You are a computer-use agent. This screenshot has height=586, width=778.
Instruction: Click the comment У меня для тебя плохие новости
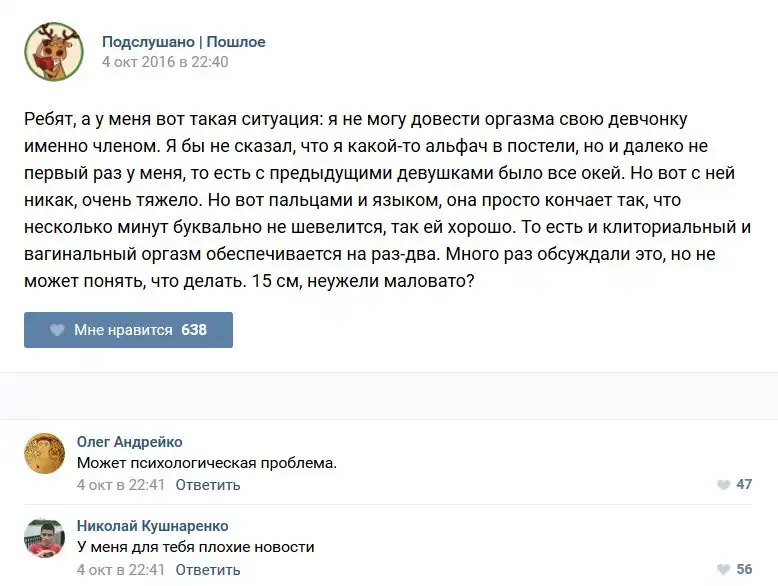pyautogui.click(x=196, y=547)
